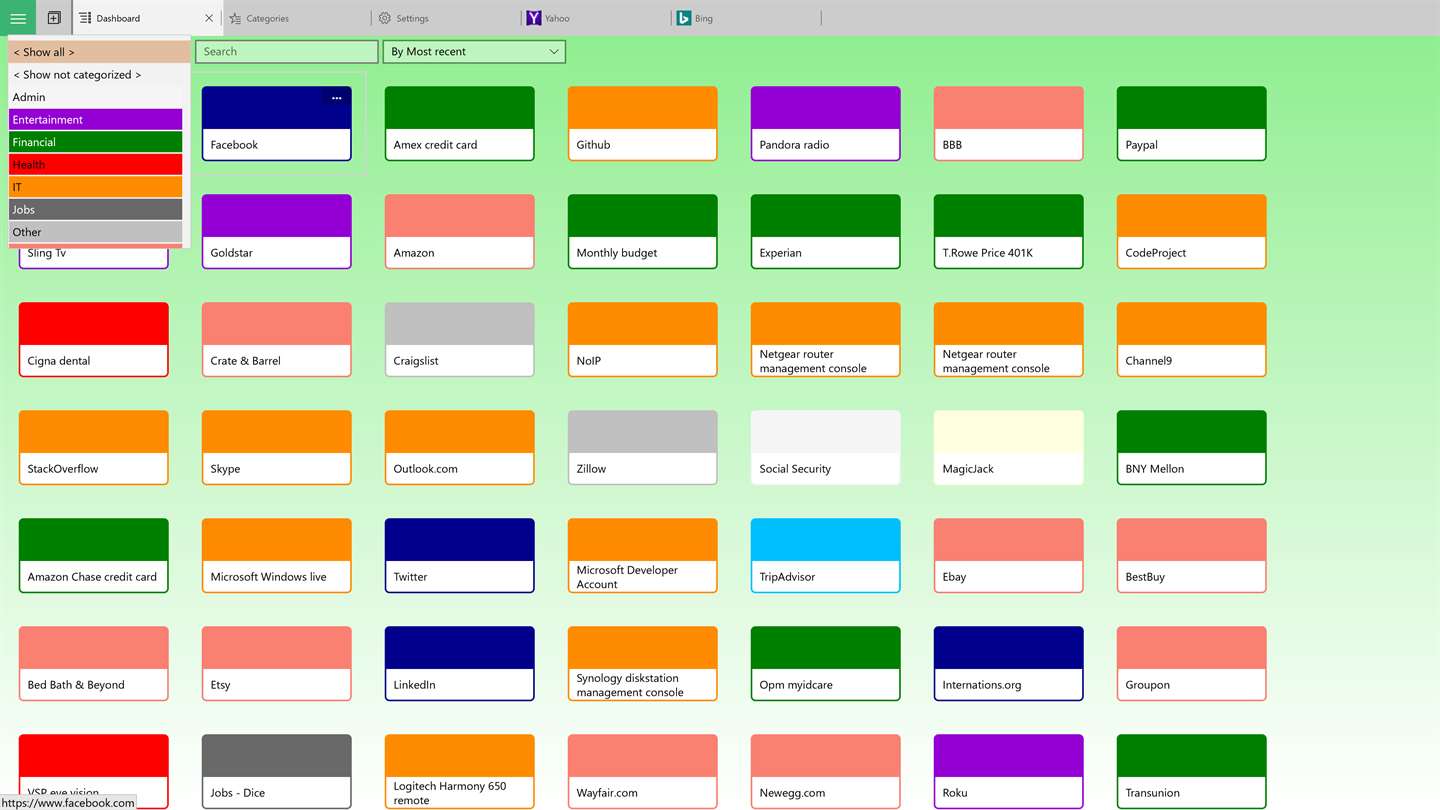Open the Paypal tile
Screen dimensions: 1440x810
coord(1191,123)
